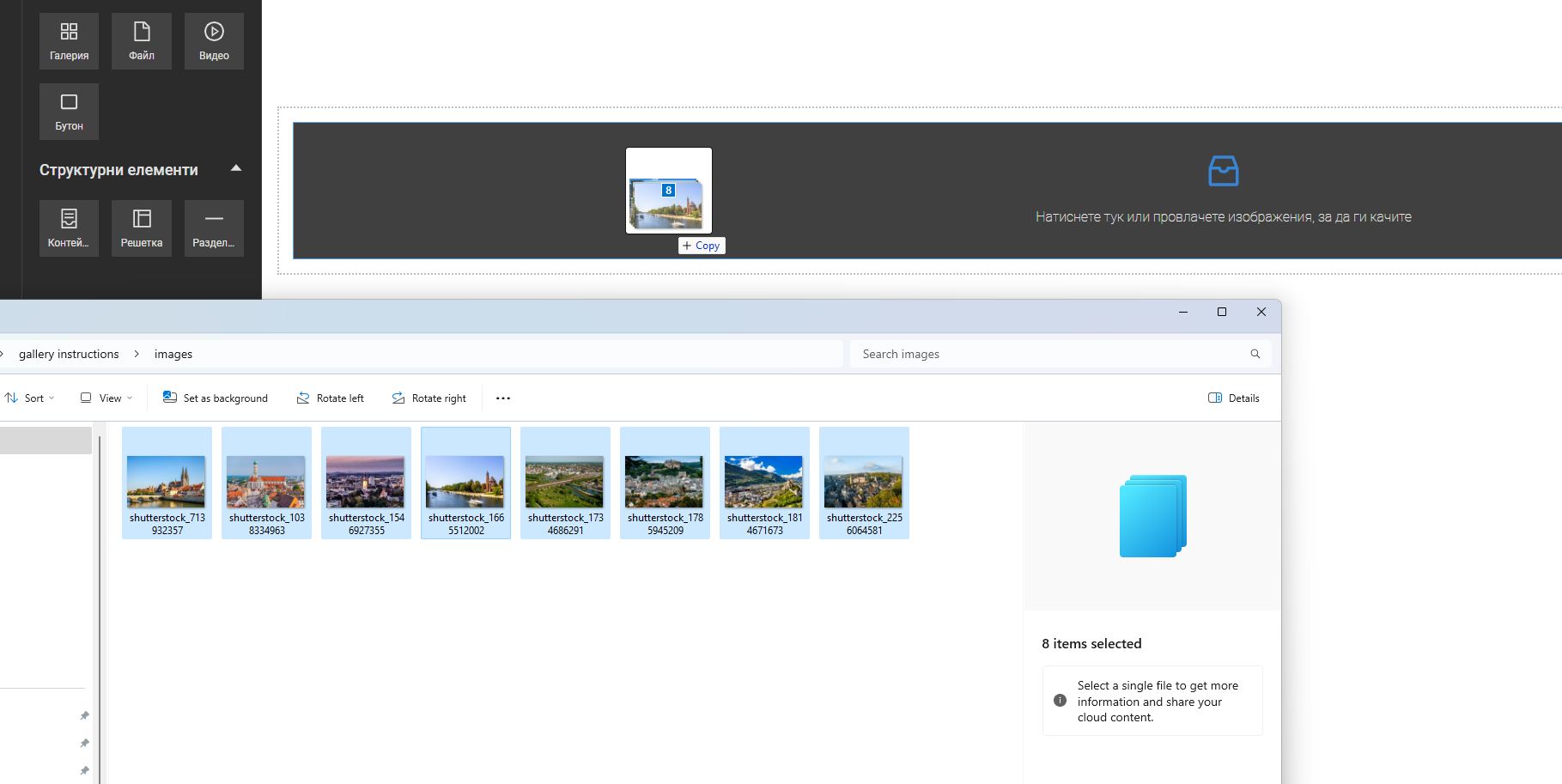
Task: Rotate the selected images left
Action: coord(331,398)
